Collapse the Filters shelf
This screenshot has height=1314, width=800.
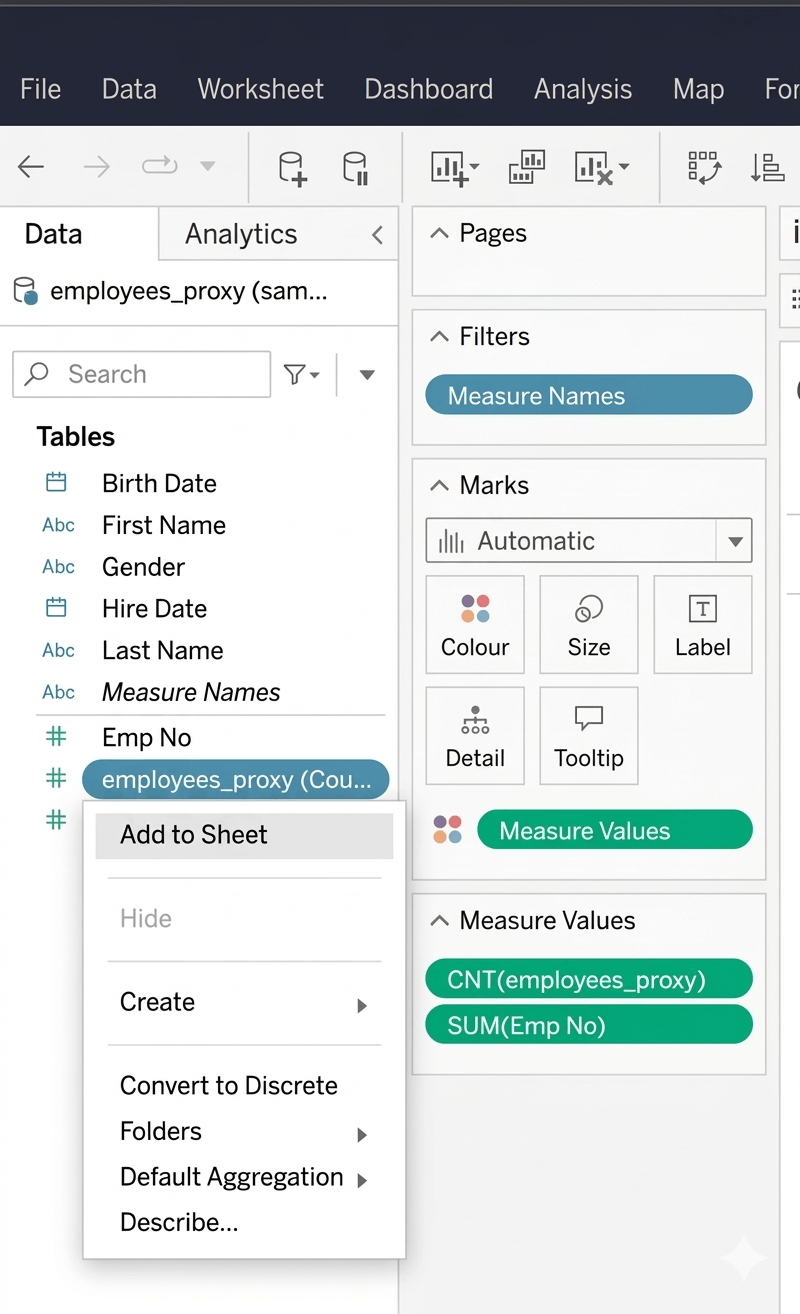439,337
